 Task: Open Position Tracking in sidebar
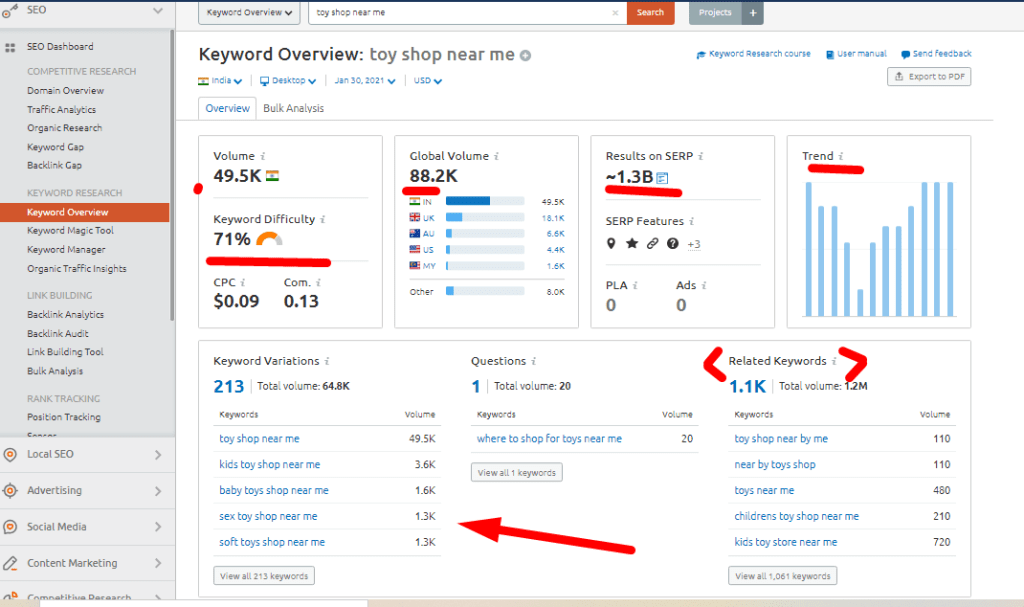63,418
